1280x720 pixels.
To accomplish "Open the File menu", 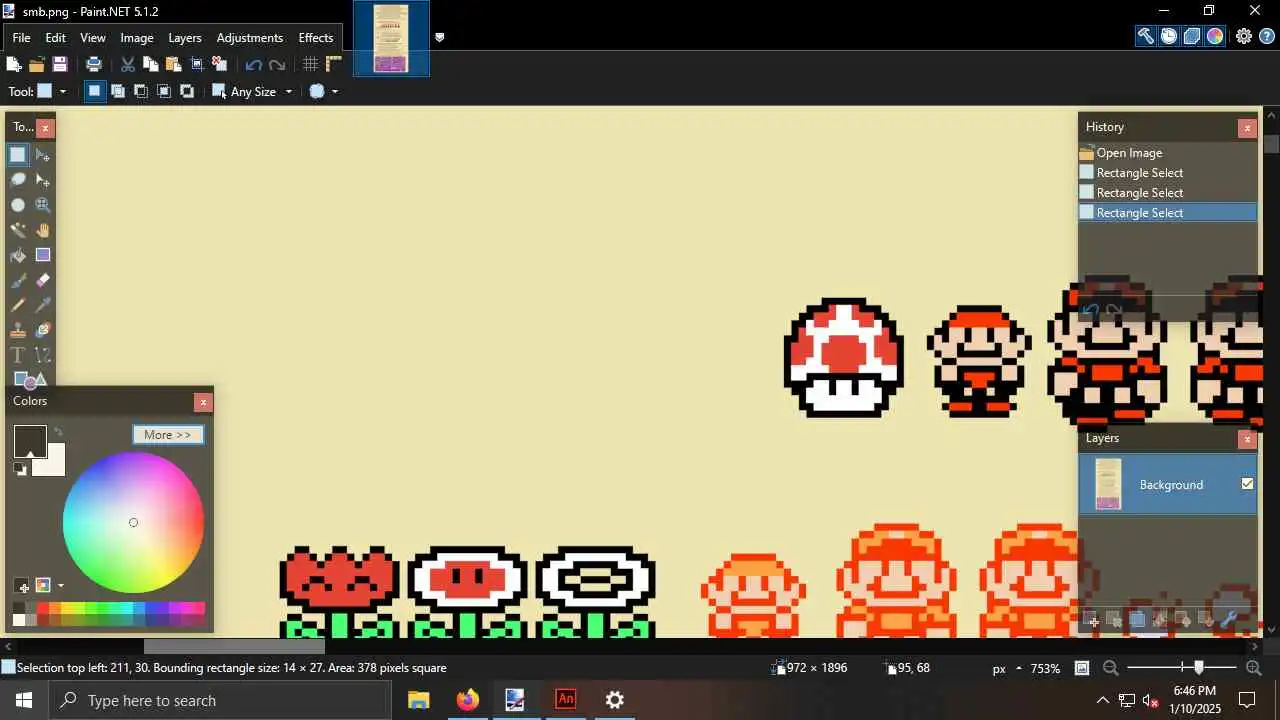I will (x=21, y=37).
